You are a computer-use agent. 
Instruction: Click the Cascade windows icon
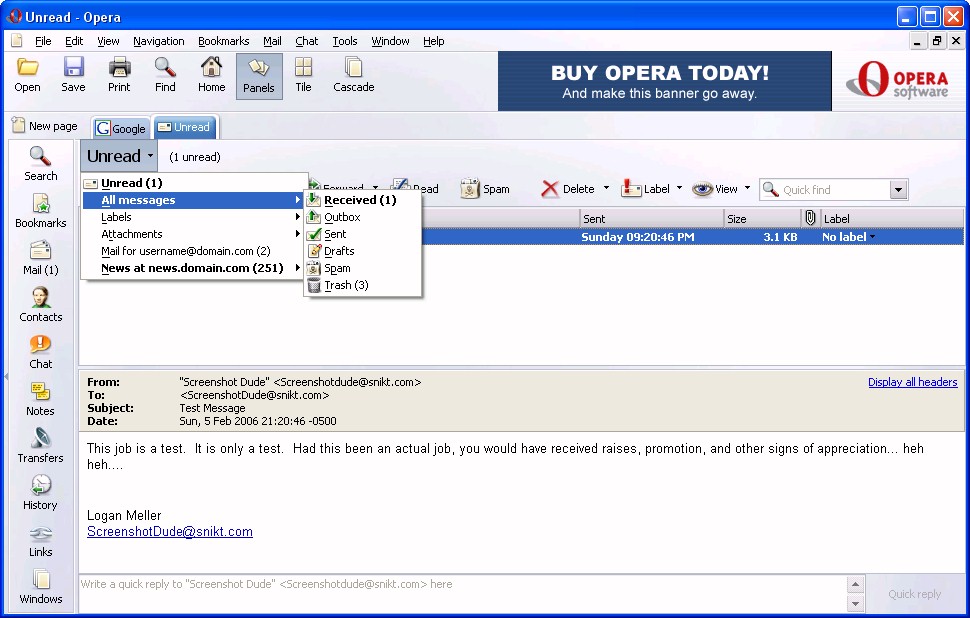pyautogui.click(x=354, y=68)
